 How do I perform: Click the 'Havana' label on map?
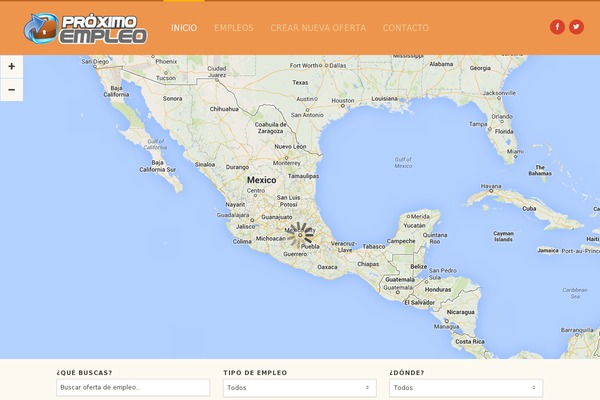click(x=491, y=186)
